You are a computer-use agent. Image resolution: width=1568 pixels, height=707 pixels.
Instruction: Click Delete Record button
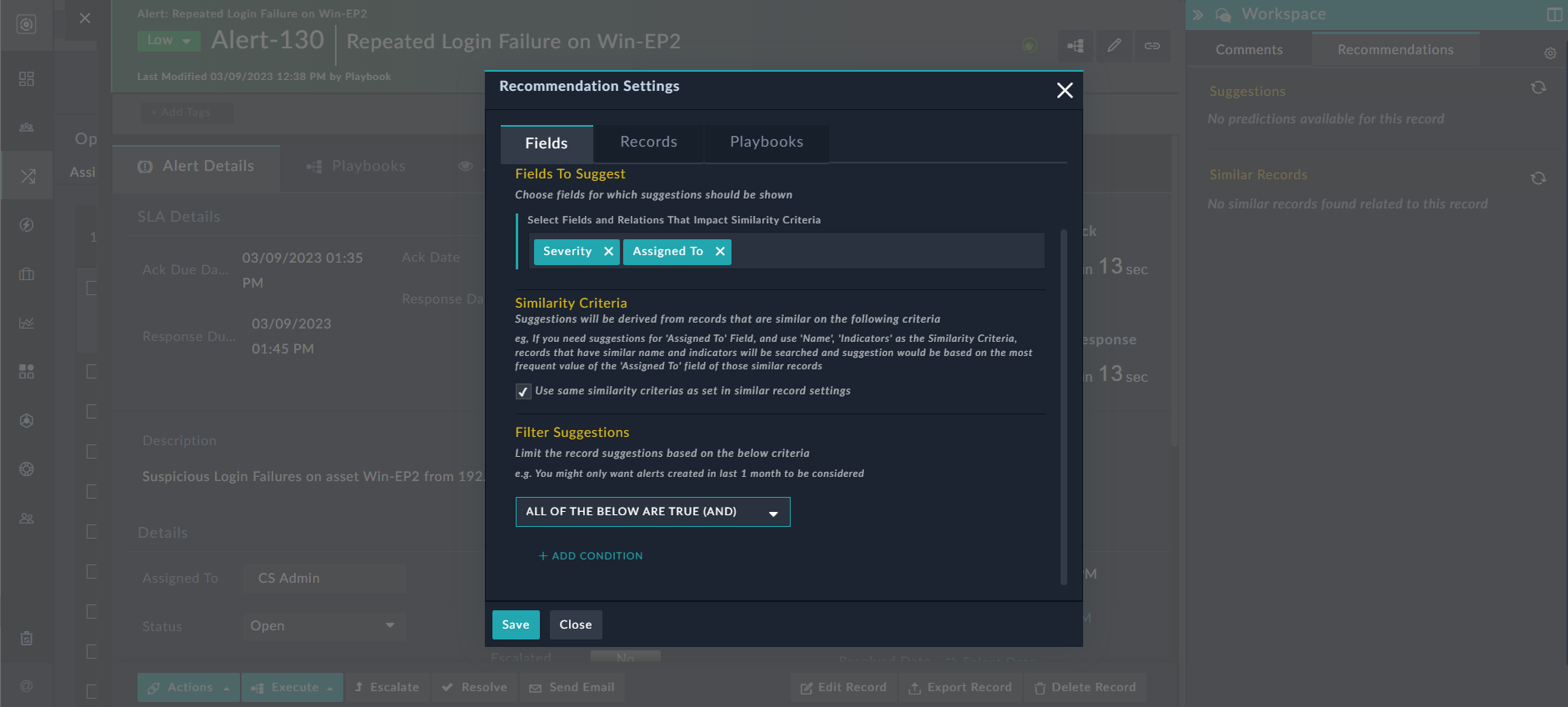[x=1086, y=688]
